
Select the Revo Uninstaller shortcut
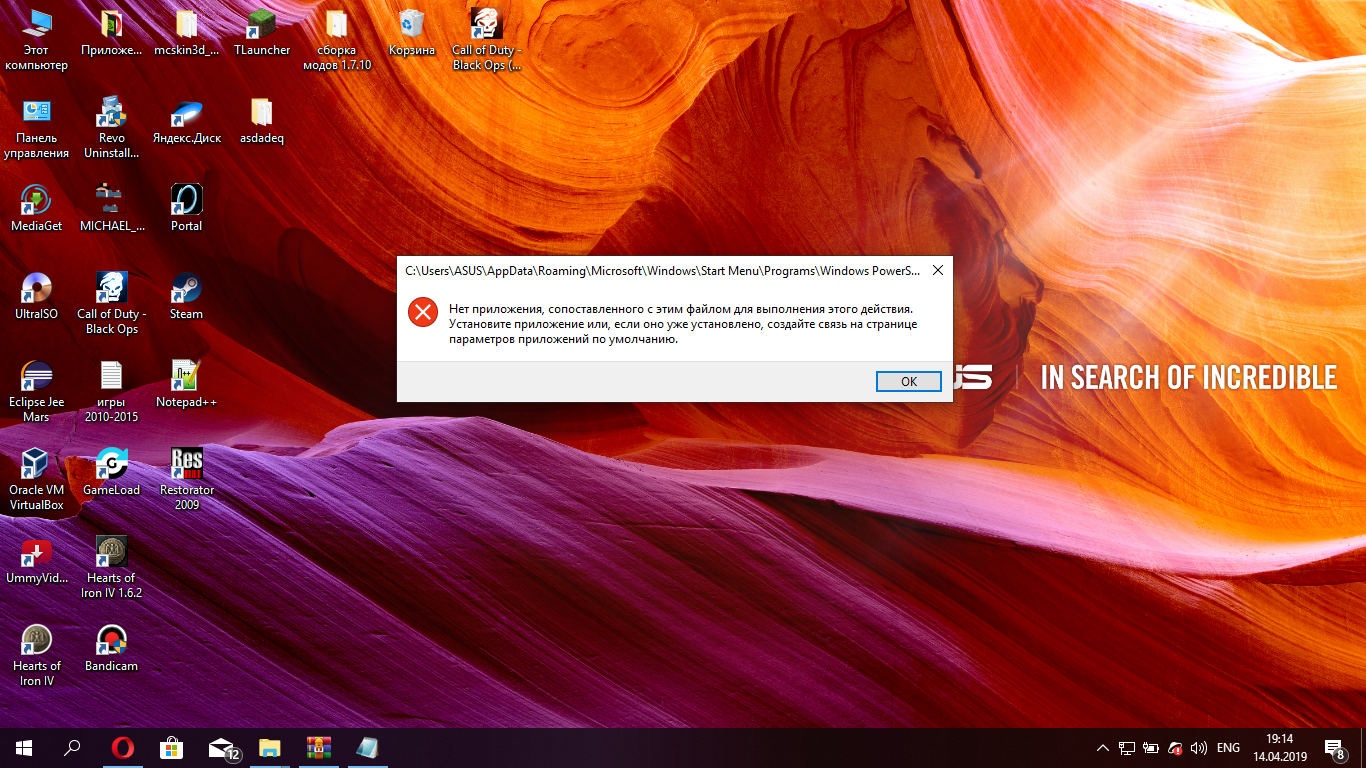pyautogui.click(x=111, y=128)
